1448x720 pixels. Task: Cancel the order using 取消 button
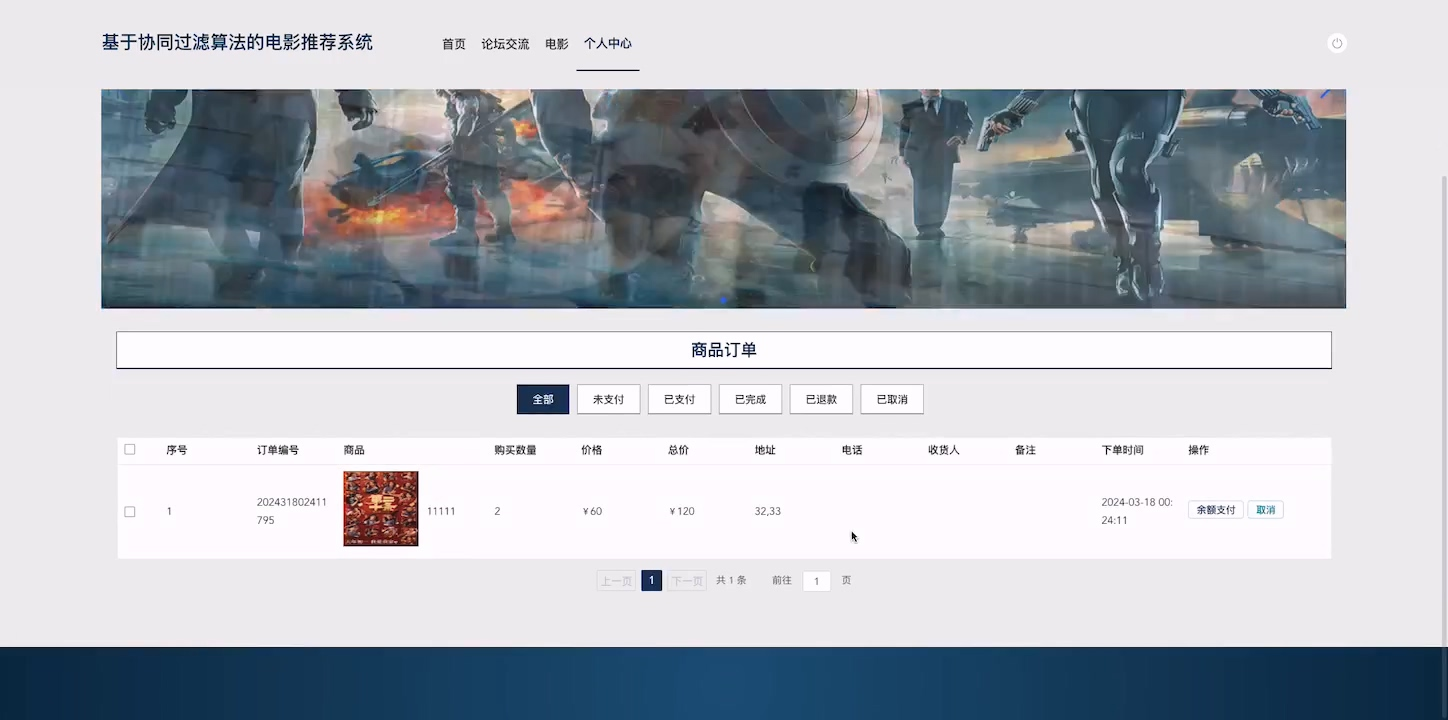coord(1266,510)
